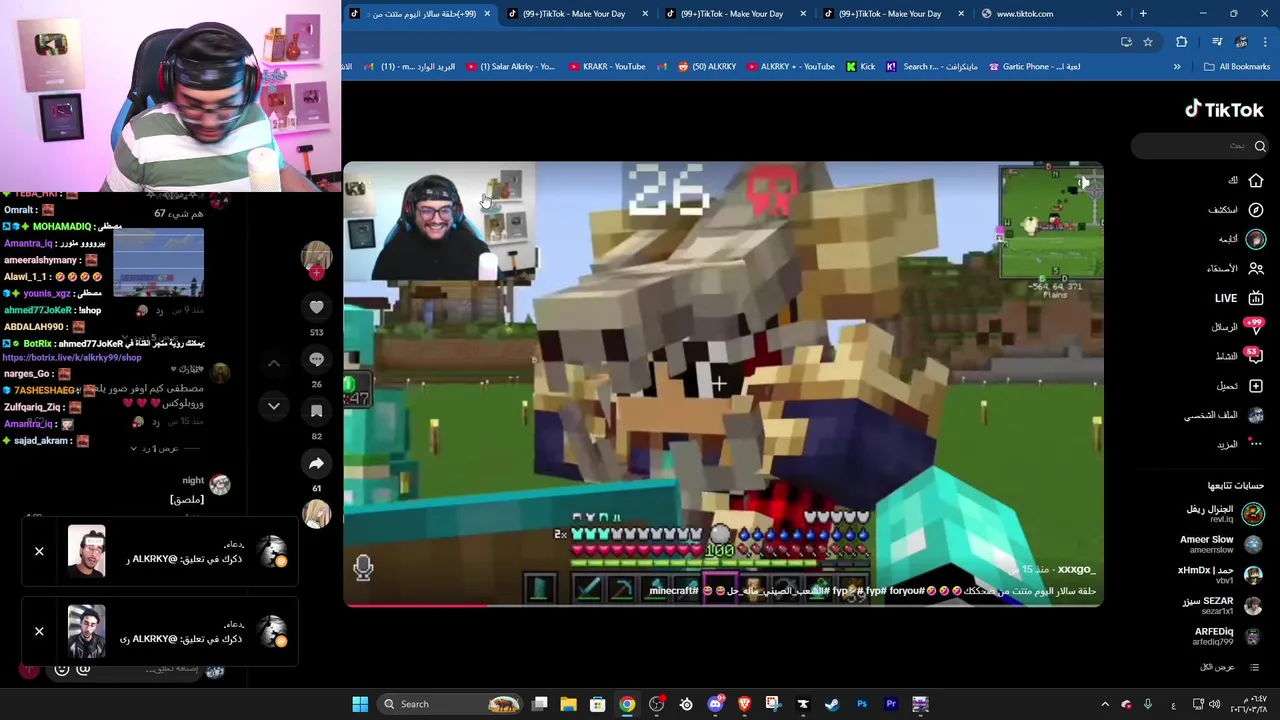Go to previous video with up chevron

[x=274, y=363]
